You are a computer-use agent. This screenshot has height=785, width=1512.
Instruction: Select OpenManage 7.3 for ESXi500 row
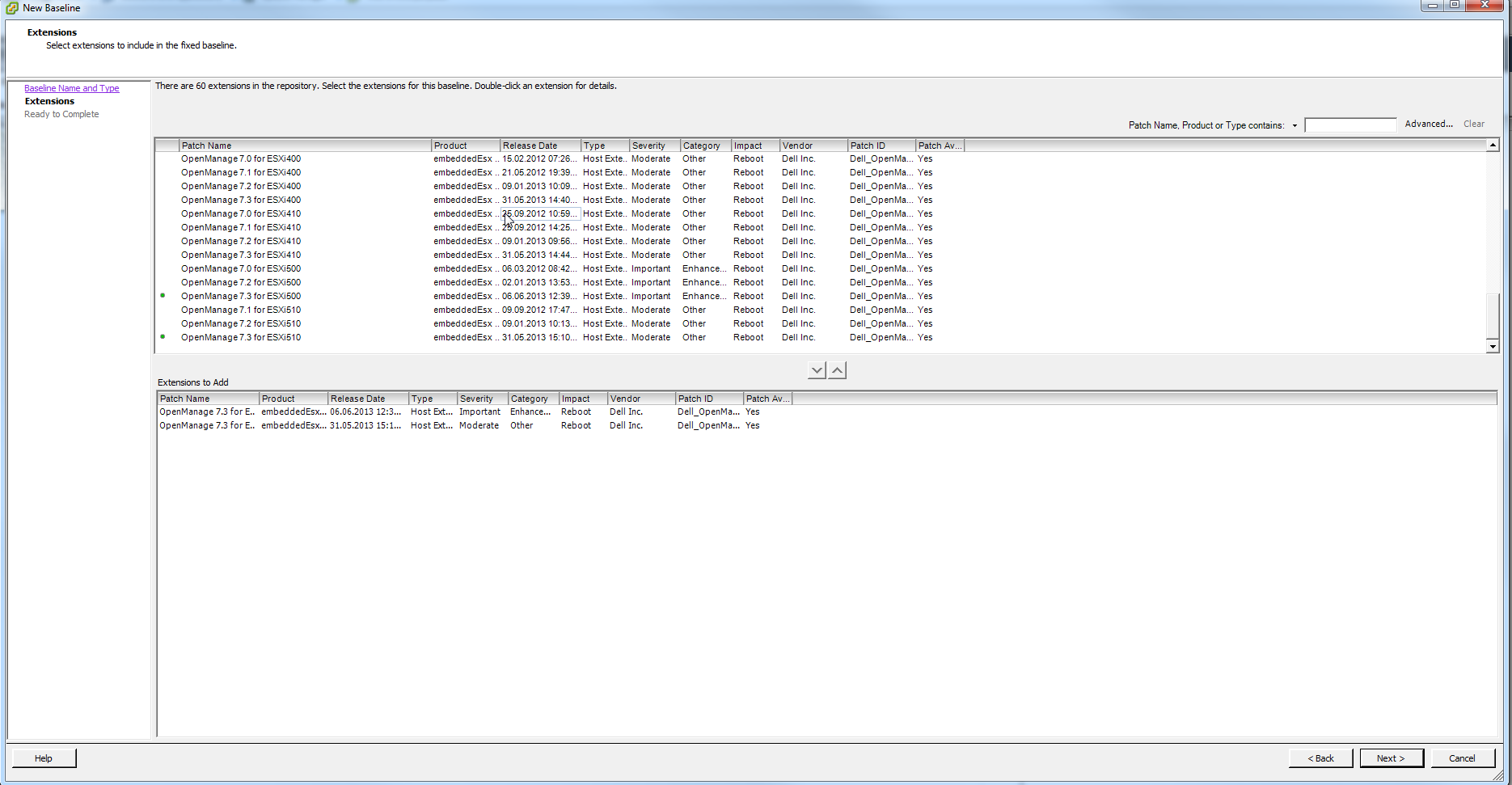coord(558,297)
